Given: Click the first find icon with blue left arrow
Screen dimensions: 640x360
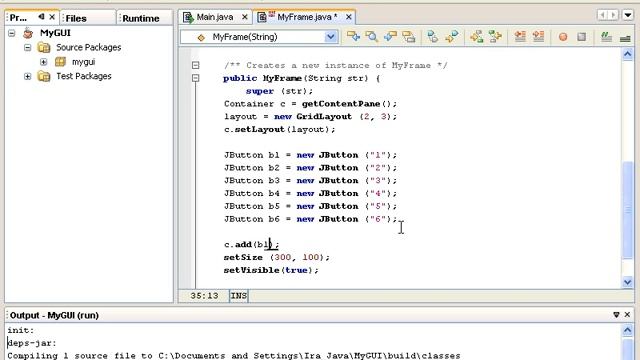Looking at the screenshot, I should click(353, 37).
